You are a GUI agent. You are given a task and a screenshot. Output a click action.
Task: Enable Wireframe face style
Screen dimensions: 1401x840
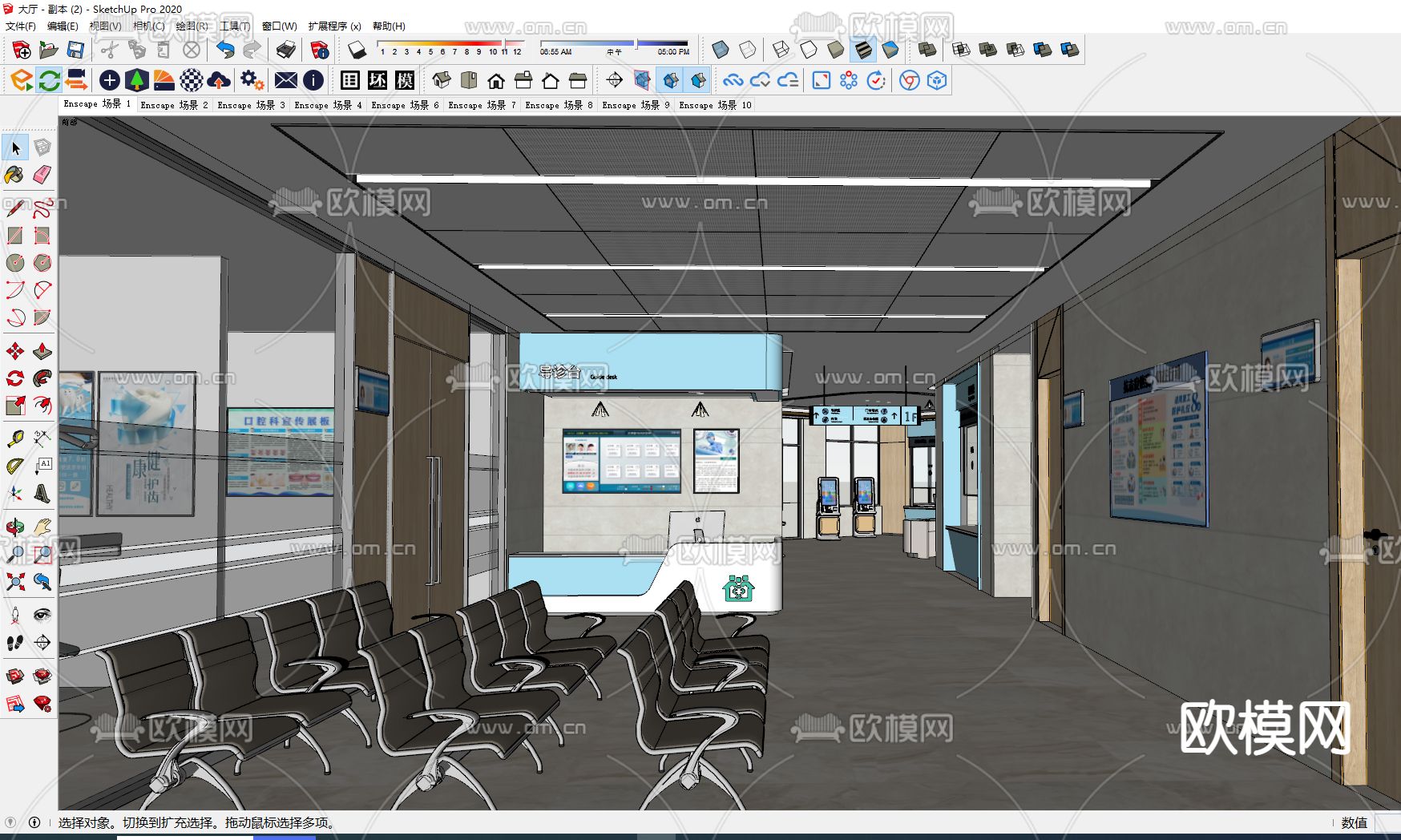pyautogui.click(x=781, y=50)
